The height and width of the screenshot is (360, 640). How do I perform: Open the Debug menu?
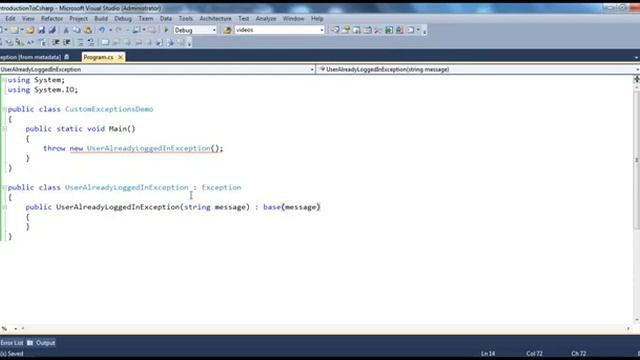tap(123, 19)
